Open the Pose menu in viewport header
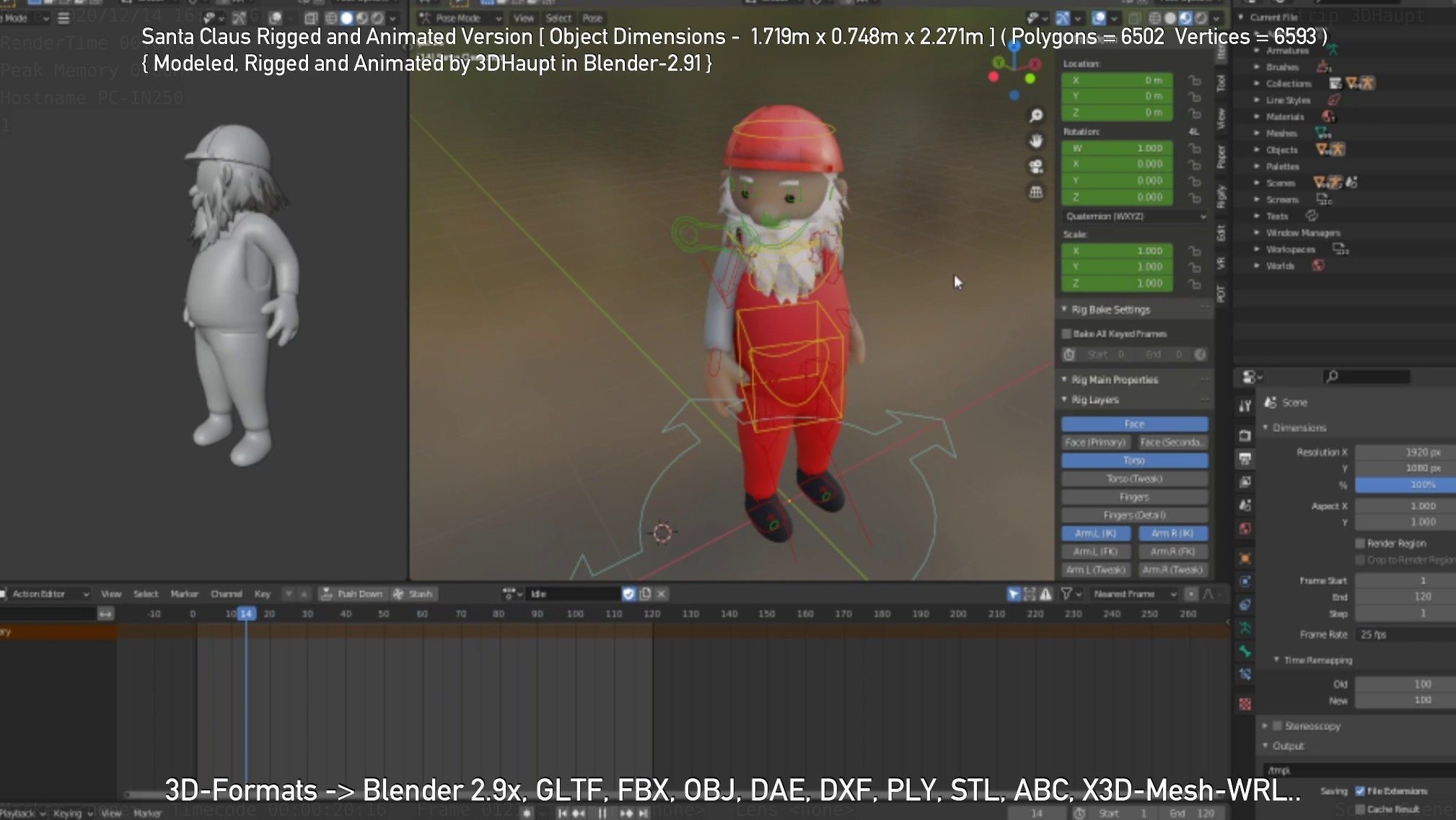 pyautogui.click(x=592, y=18)
